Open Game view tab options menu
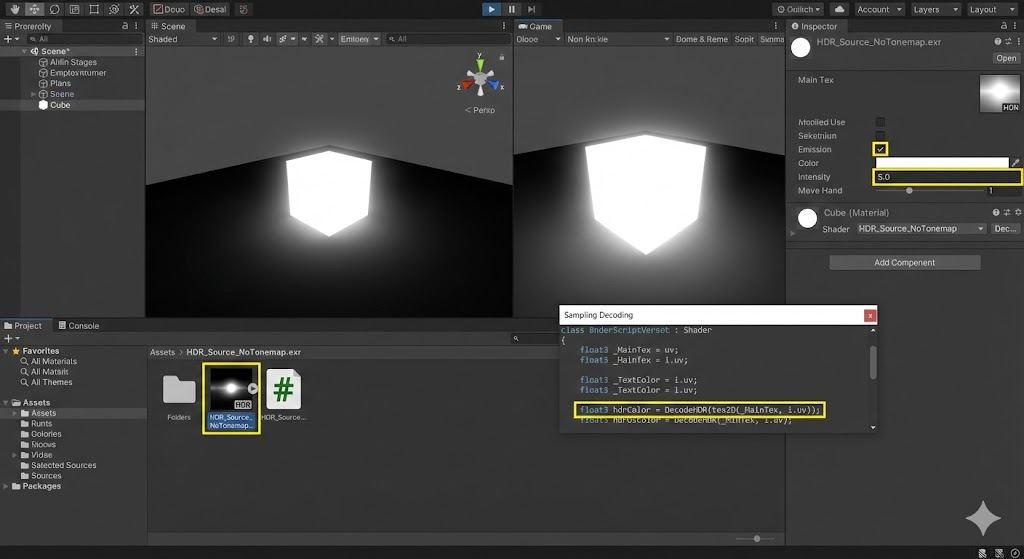 pos(776,26)
